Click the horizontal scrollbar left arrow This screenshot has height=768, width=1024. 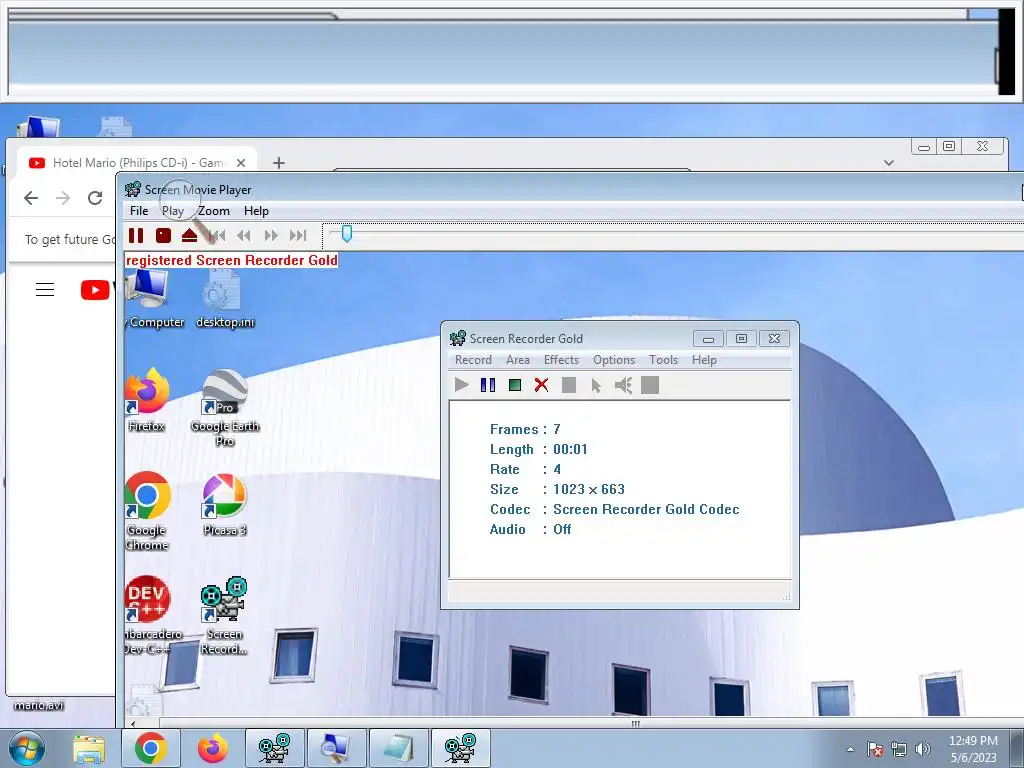pyautogui.click(x=133, y=724)
